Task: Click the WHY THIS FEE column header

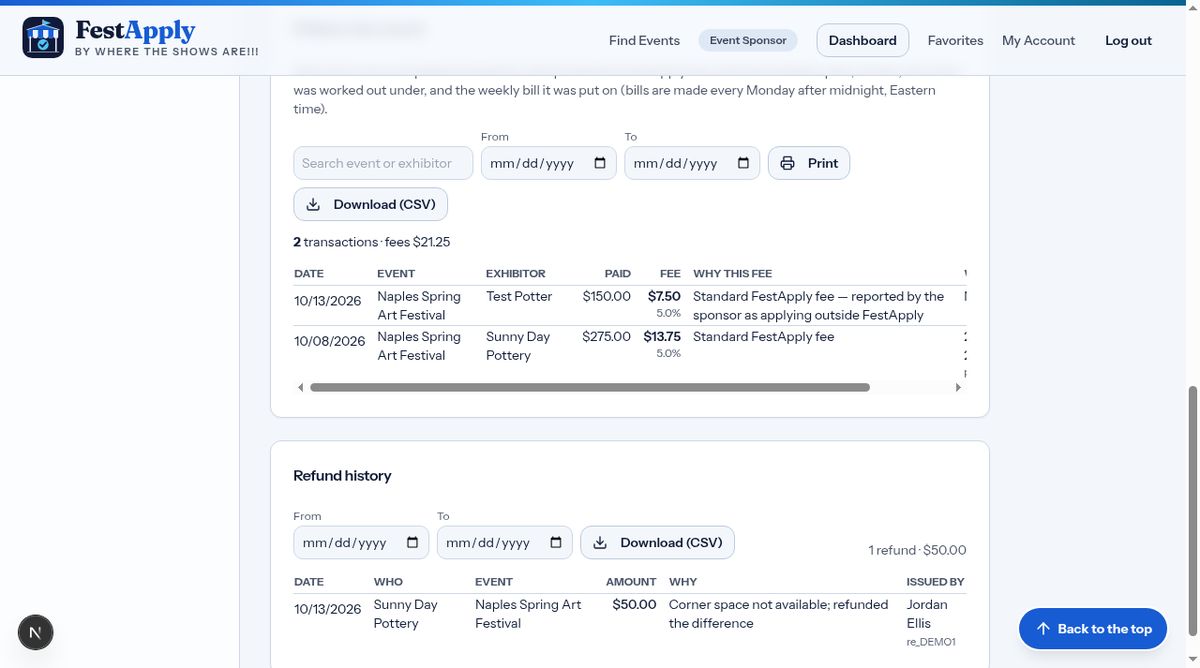Action: click(x=733, y=273)
